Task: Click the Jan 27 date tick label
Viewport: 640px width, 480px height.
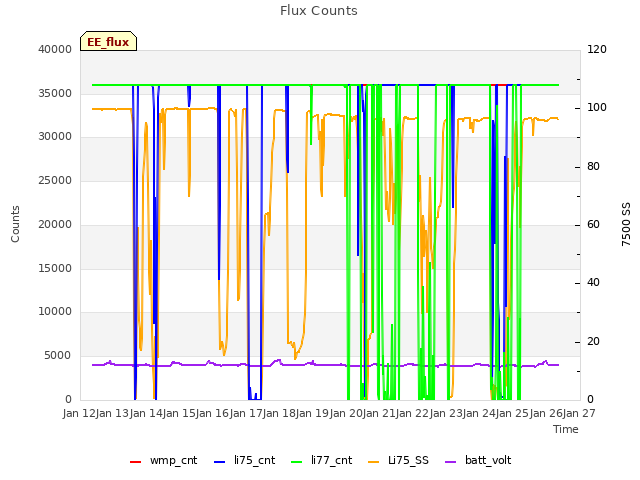Action: (x=579, y=413)
